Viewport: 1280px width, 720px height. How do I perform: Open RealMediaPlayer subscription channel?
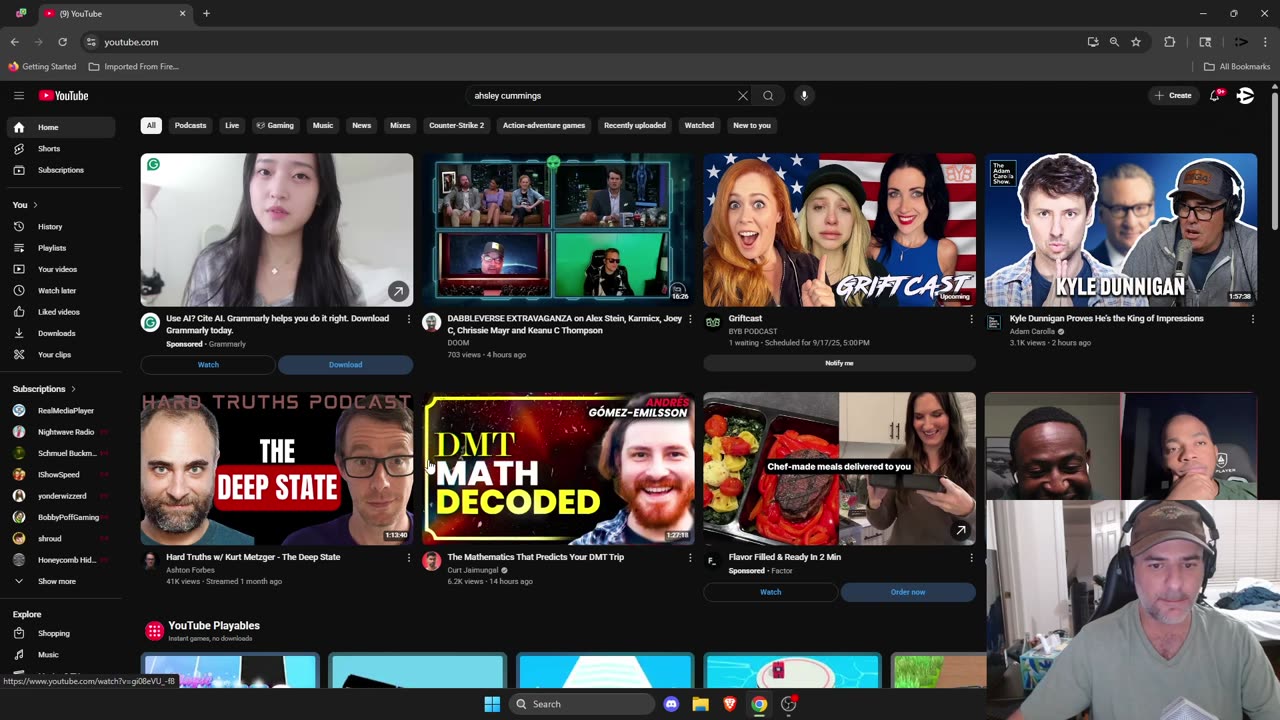click(62, 411)
